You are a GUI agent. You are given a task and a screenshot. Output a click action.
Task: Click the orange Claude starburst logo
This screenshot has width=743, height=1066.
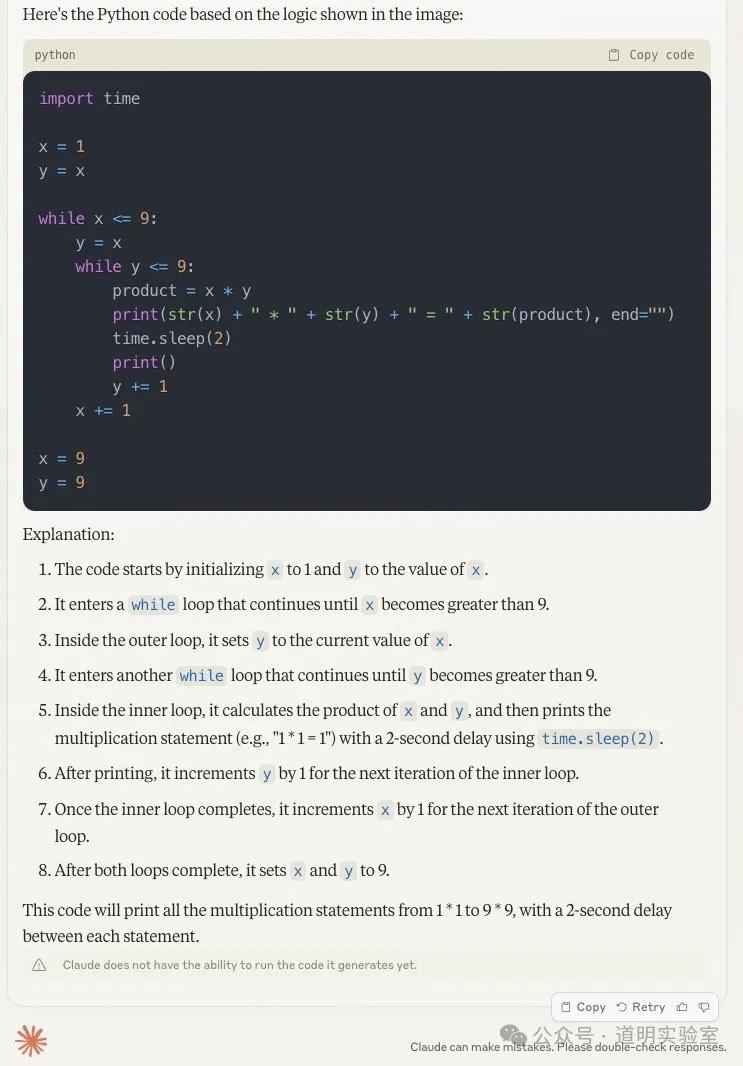point(31,1040)
